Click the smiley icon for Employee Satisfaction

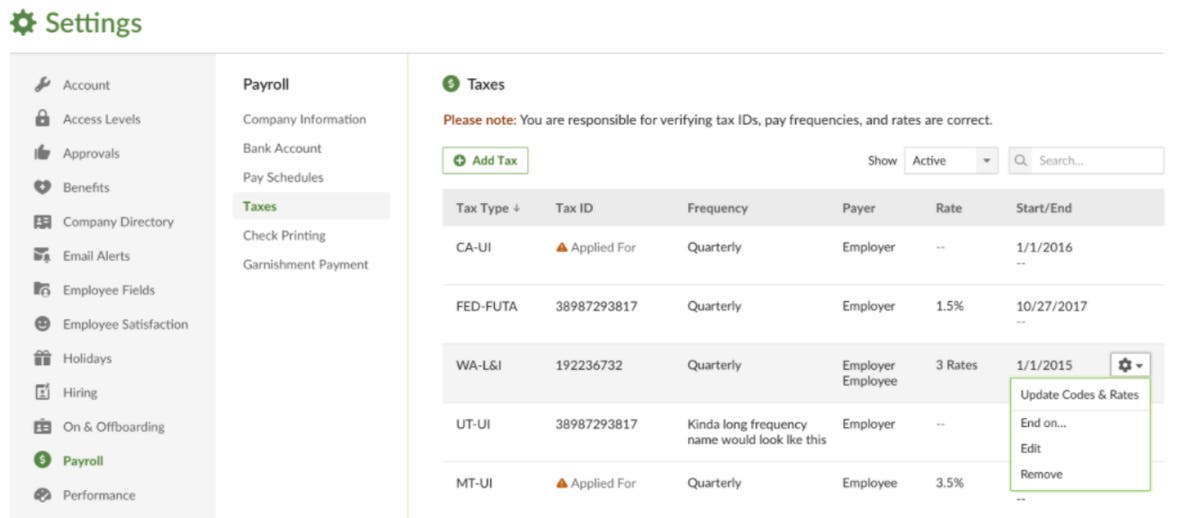42,324
